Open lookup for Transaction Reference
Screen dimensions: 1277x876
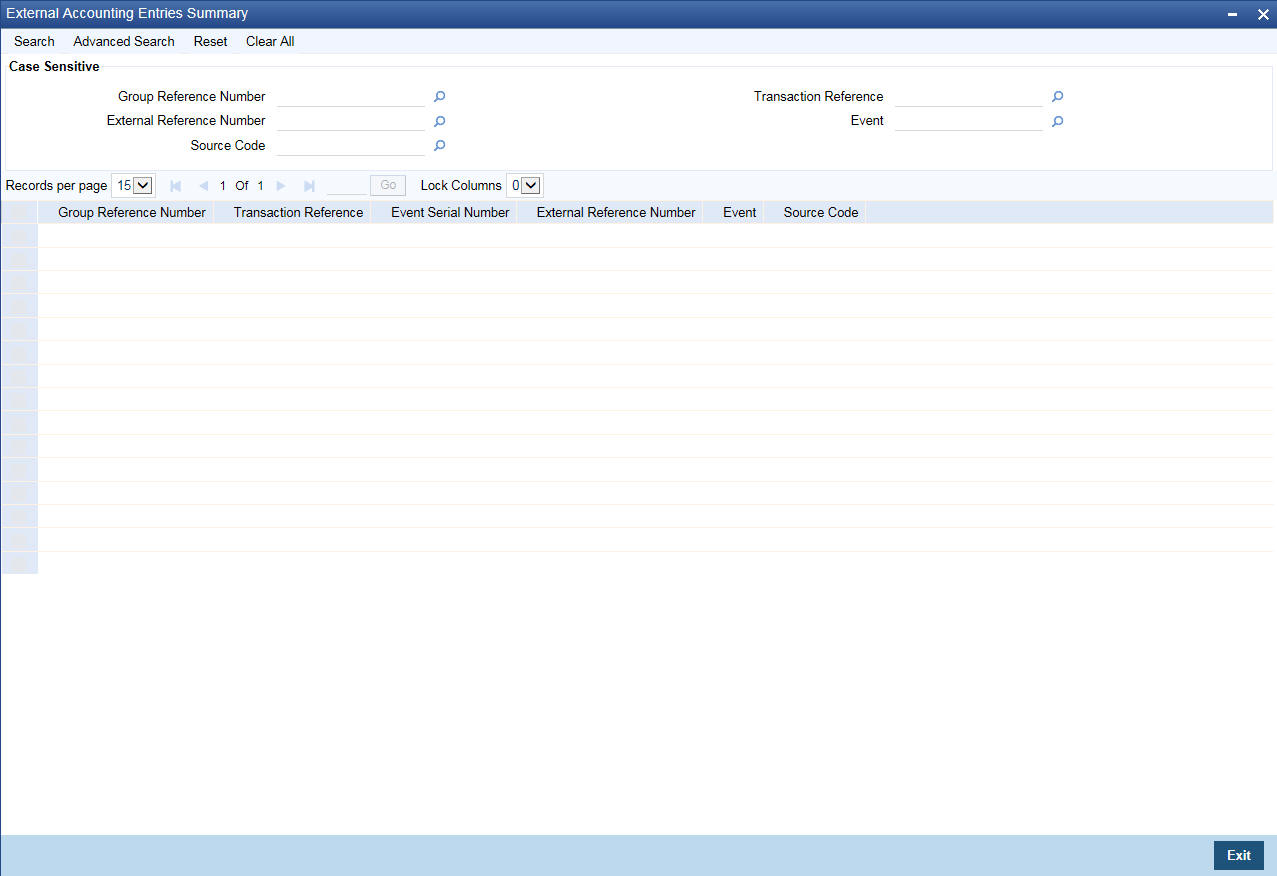[1057, 97]
